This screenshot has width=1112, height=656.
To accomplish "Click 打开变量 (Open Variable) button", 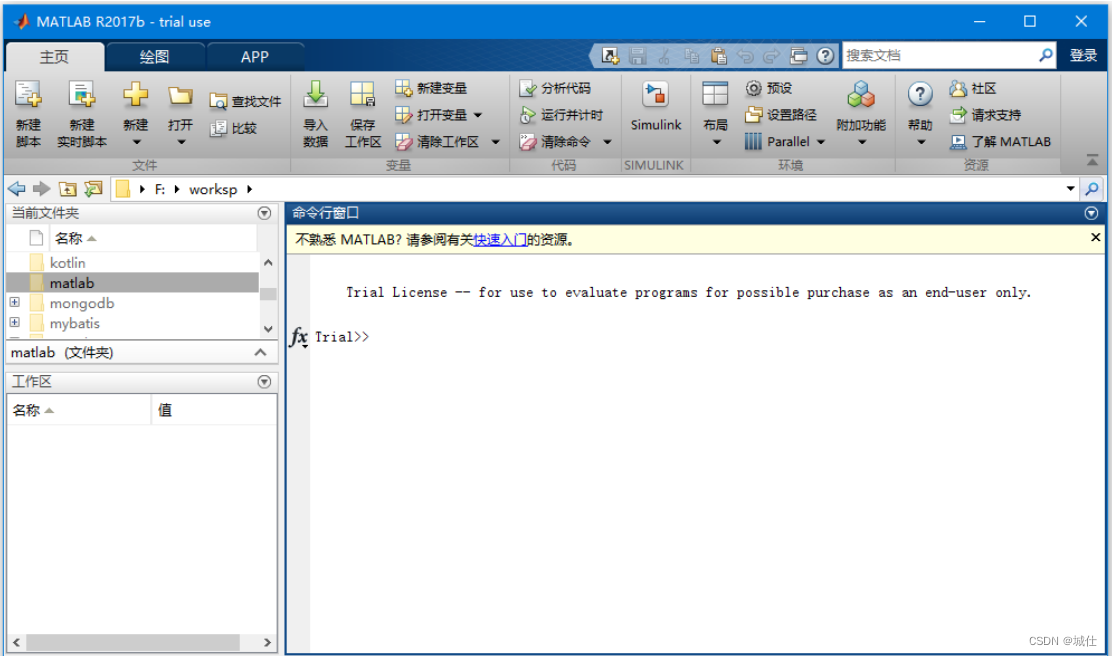I will 431,115.
